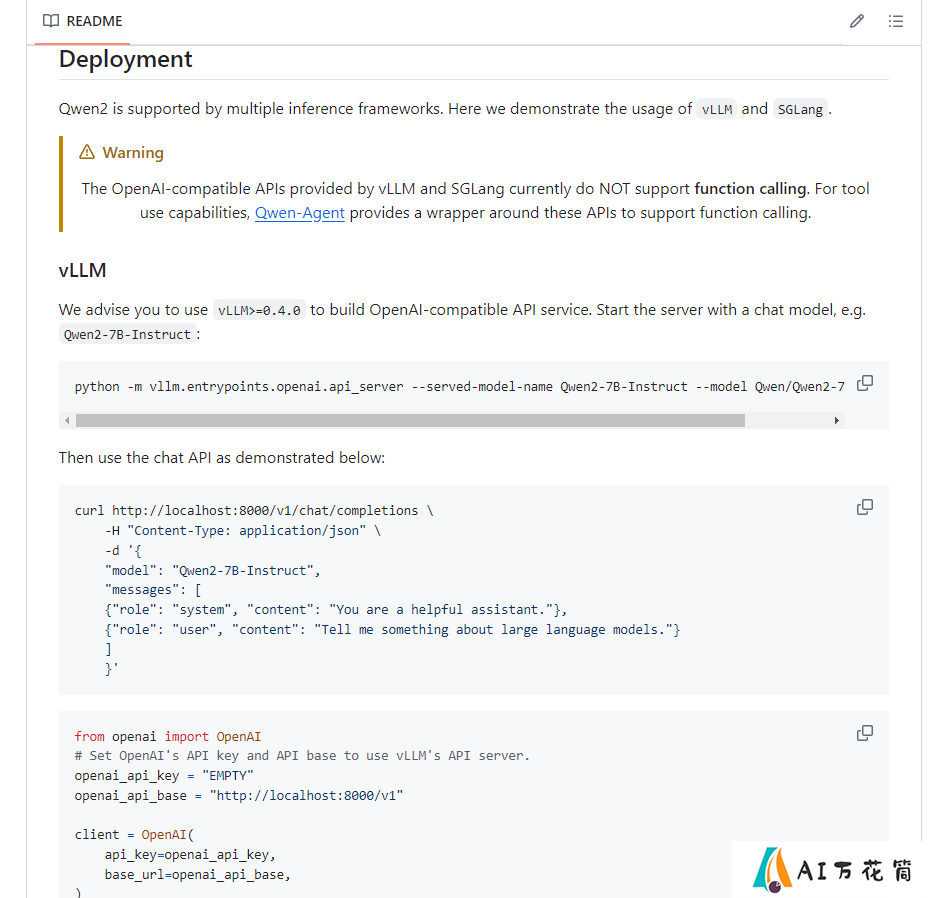932x898 pixels.
Task: Click the "api_key=openai_api_key," line
Action: coord(190,855)
